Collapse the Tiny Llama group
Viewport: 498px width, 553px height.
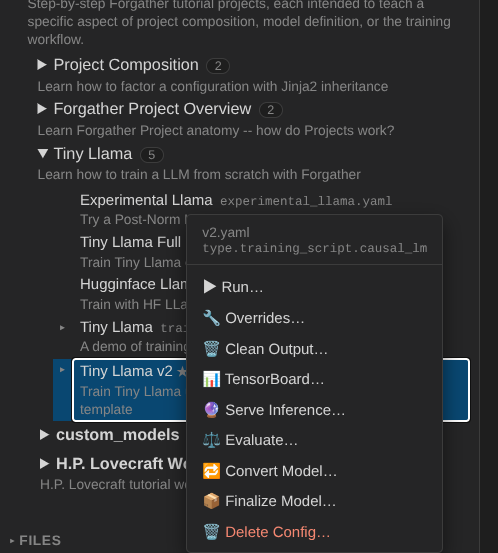pos(43,153)
